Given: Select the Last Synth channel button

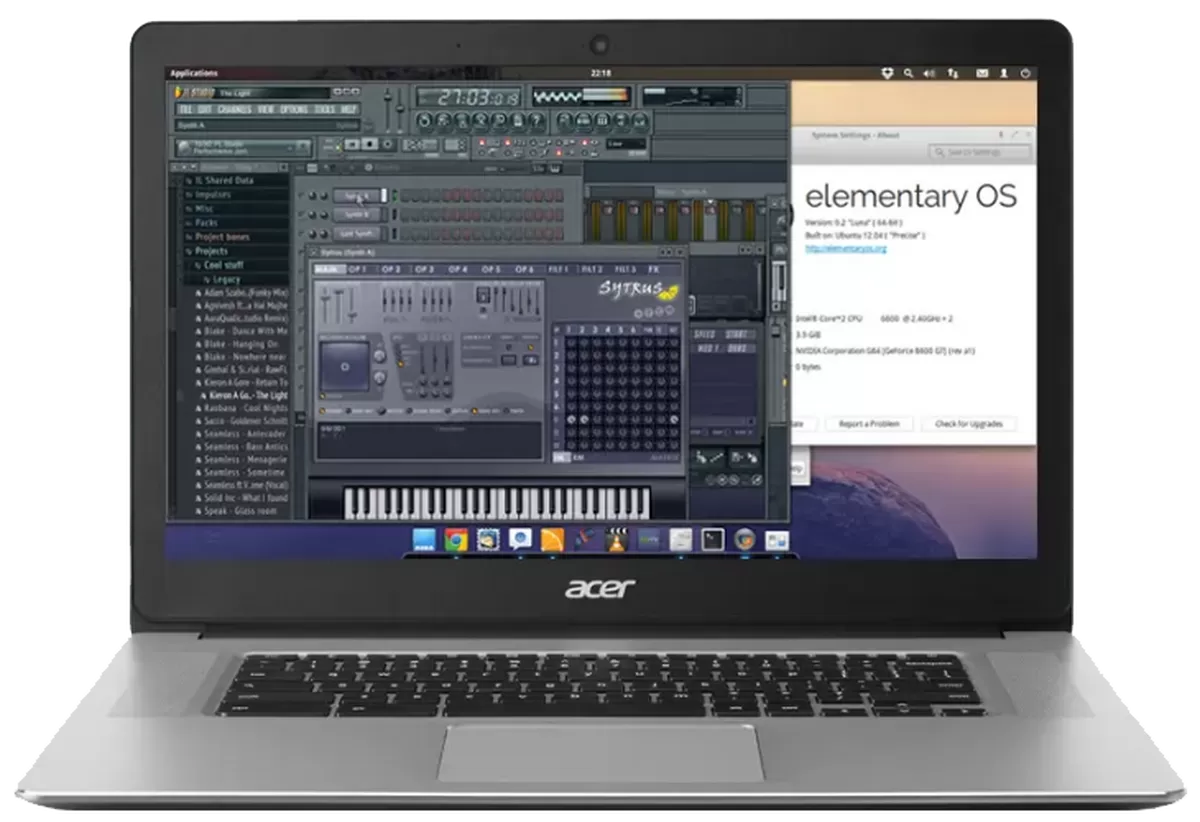Looking at the screenshot, I should [357, 233].
